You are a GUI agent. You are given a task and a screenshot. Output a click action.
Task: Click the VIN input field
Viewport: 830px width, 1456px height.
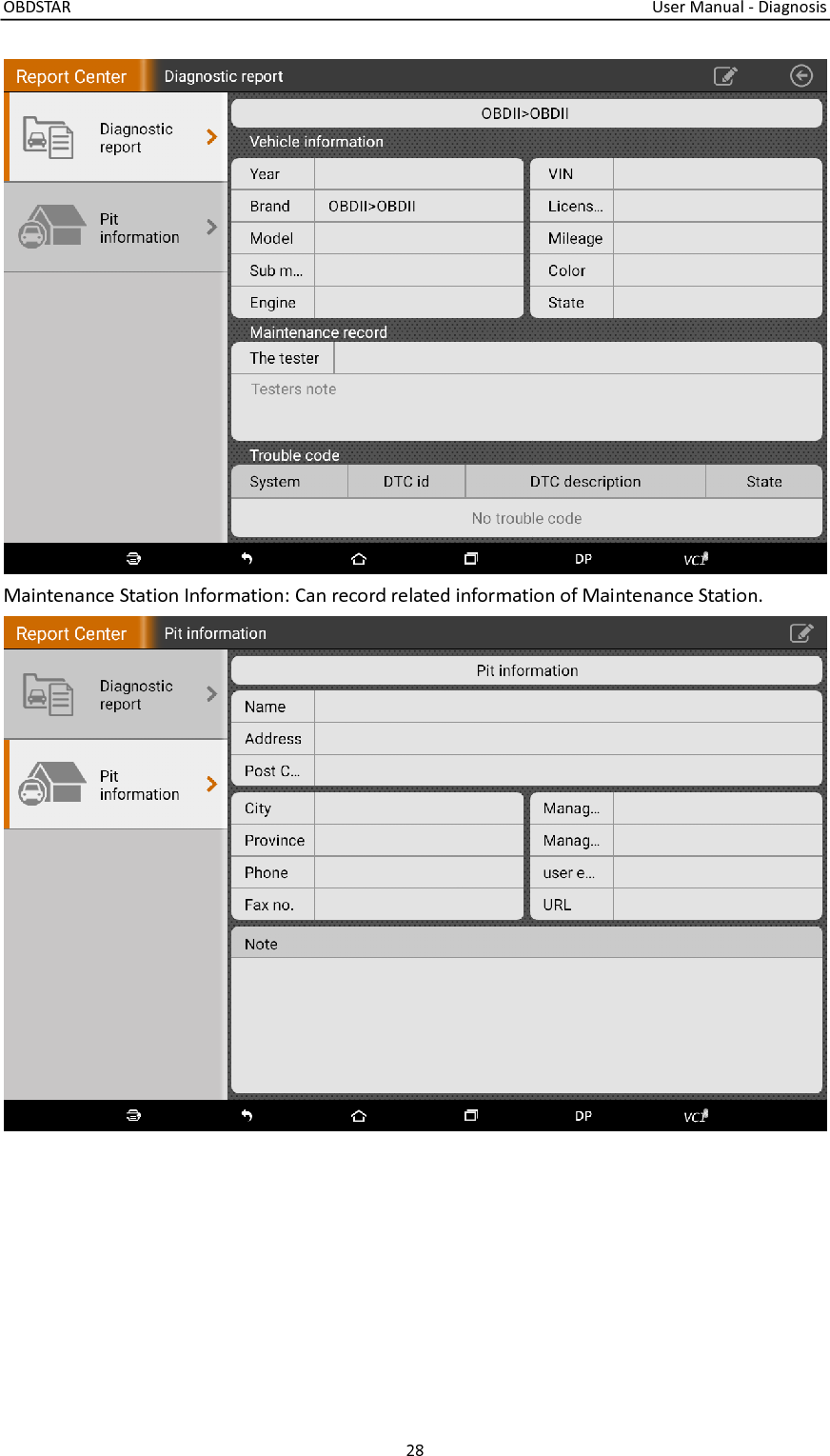718,174
